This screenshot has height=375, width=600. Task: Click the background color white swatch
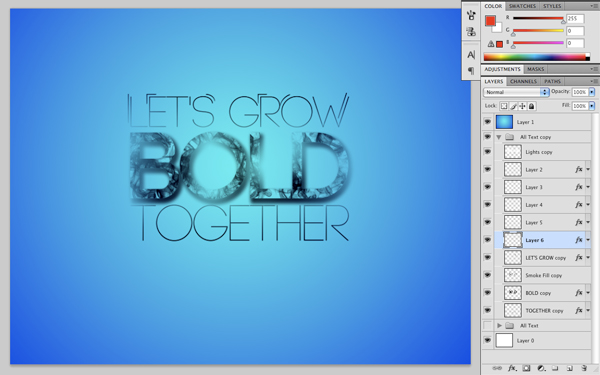498,28
